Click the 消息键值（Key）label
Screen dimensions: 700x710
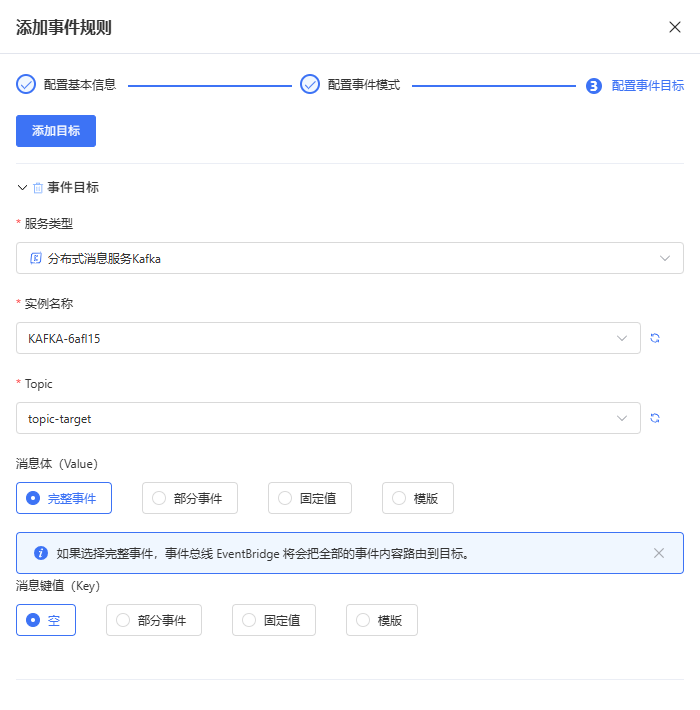58,586
